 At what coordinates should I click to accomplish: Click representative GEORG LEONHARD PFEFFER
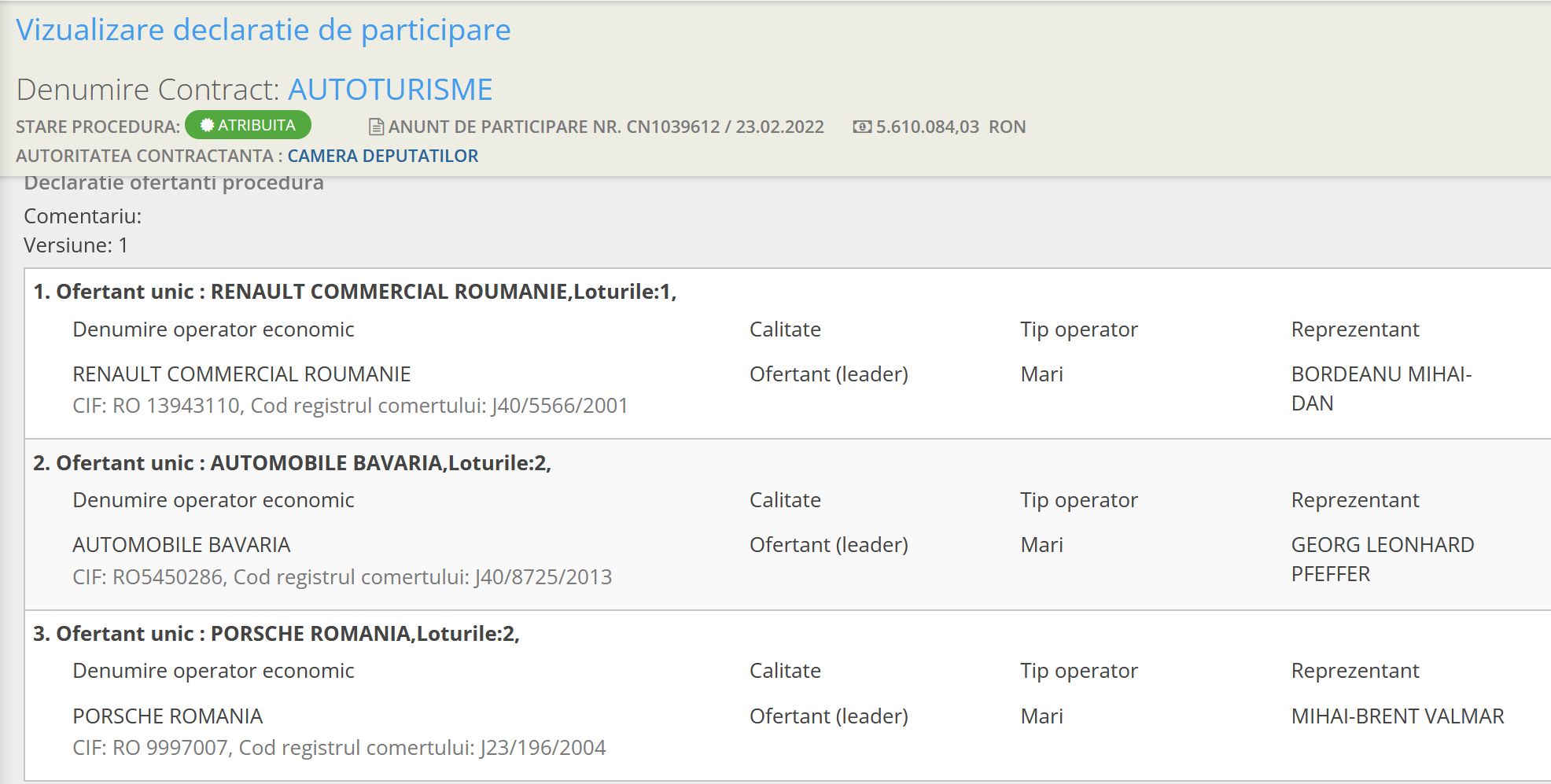tap(1382, 559)
